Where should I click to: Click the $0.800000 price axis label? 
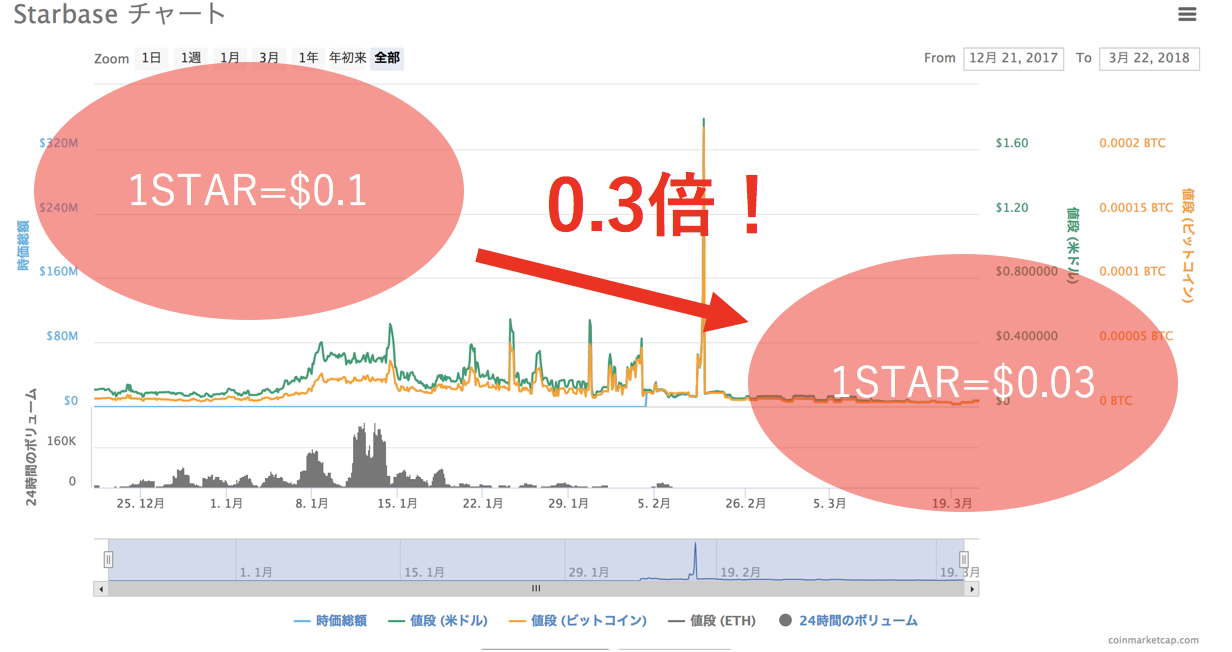(x=1027, y=271)
